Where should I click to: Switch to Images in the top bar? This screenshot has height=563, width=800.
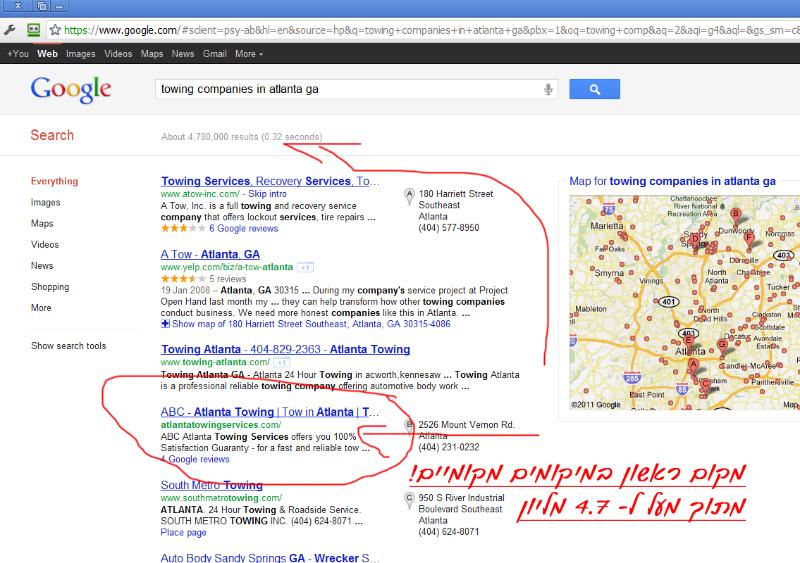tap(81, 54)
